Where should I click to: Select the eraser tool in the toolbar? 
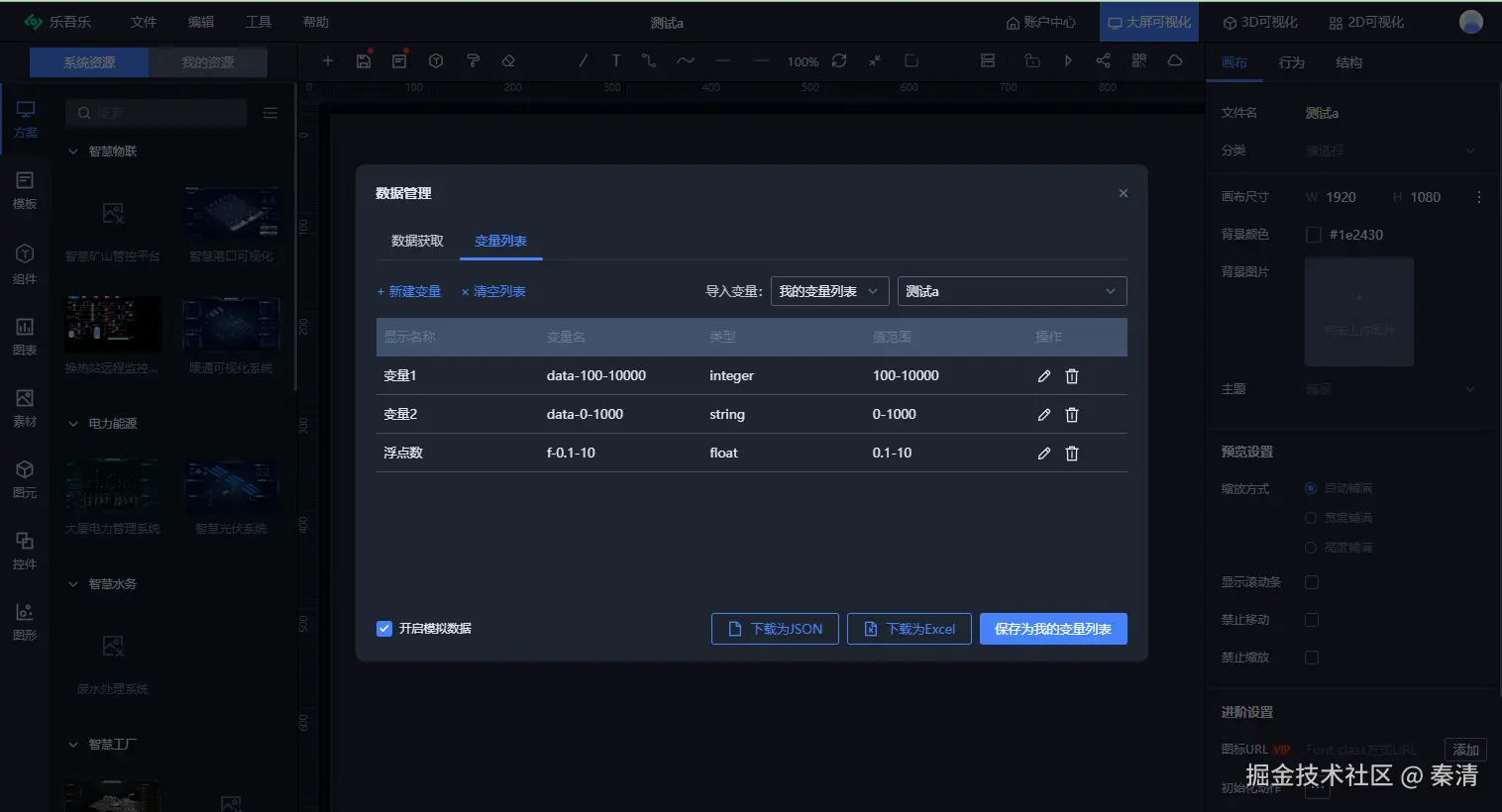(508, 61)
